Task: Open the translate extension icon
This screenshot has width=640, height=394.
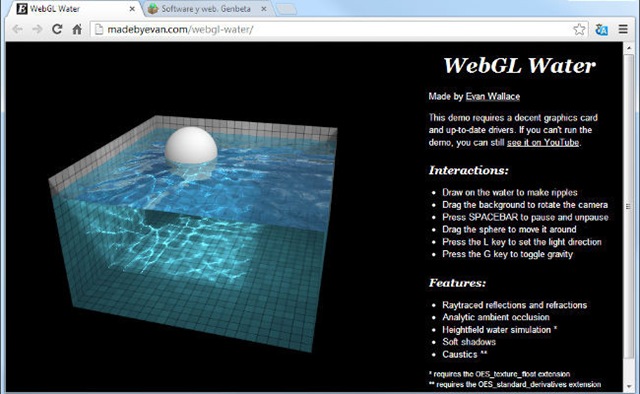Action: (601, 29)
